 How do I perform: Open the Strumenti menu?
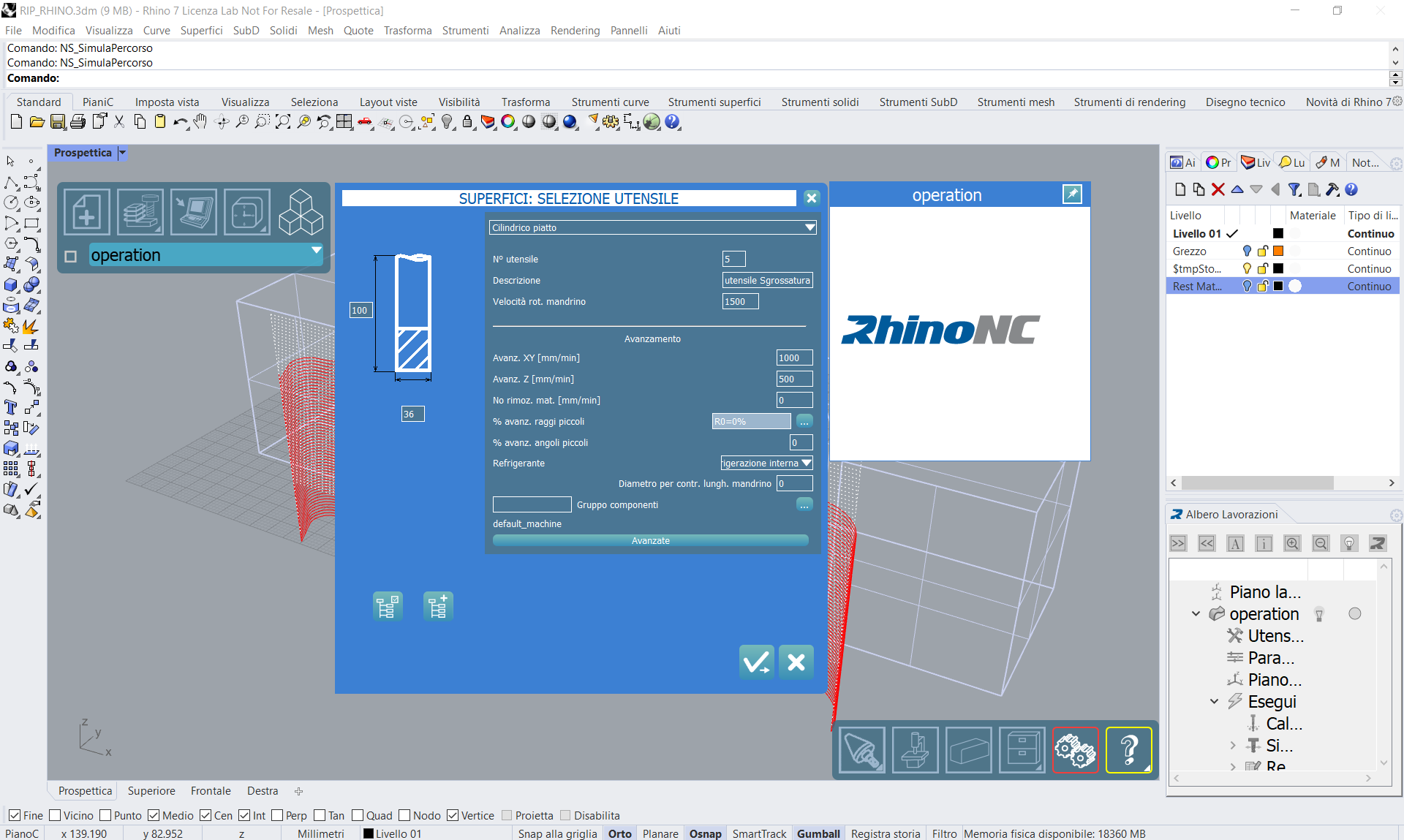pos(463,30)
